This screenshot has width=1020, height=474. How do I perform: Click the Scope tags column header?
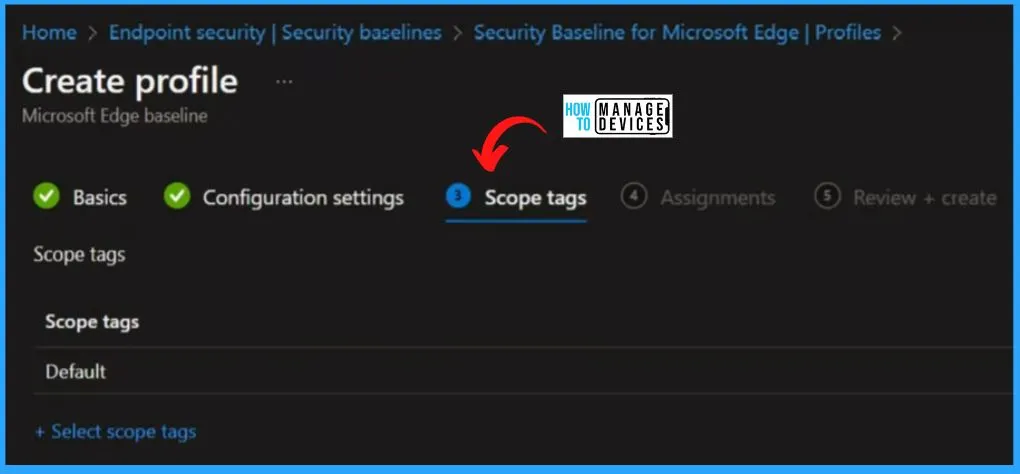(92, 322)
